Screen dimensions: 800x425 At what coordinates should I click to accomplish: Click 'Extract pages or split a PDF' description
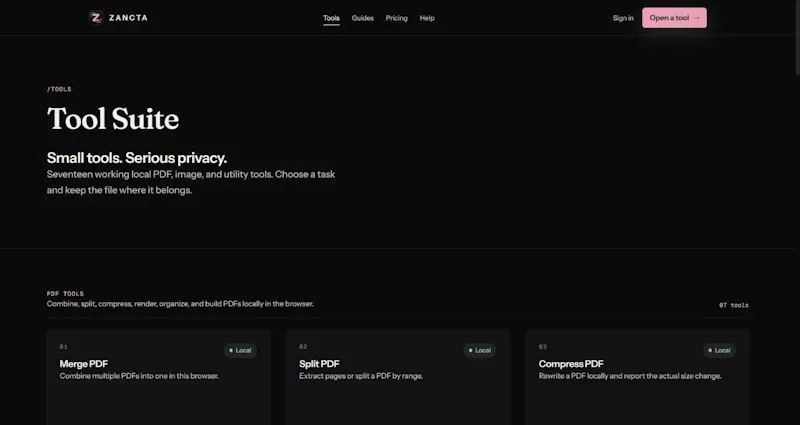[361, 376]
